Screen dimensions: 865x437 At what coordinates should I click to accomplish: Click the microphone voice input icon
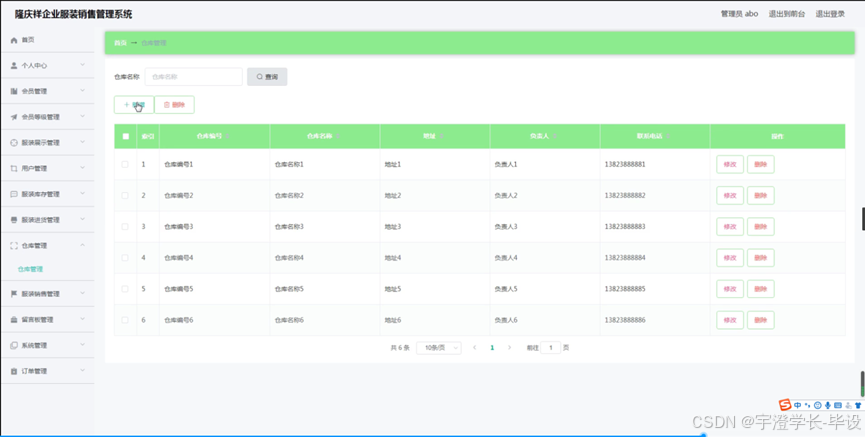tap(828, 405)
